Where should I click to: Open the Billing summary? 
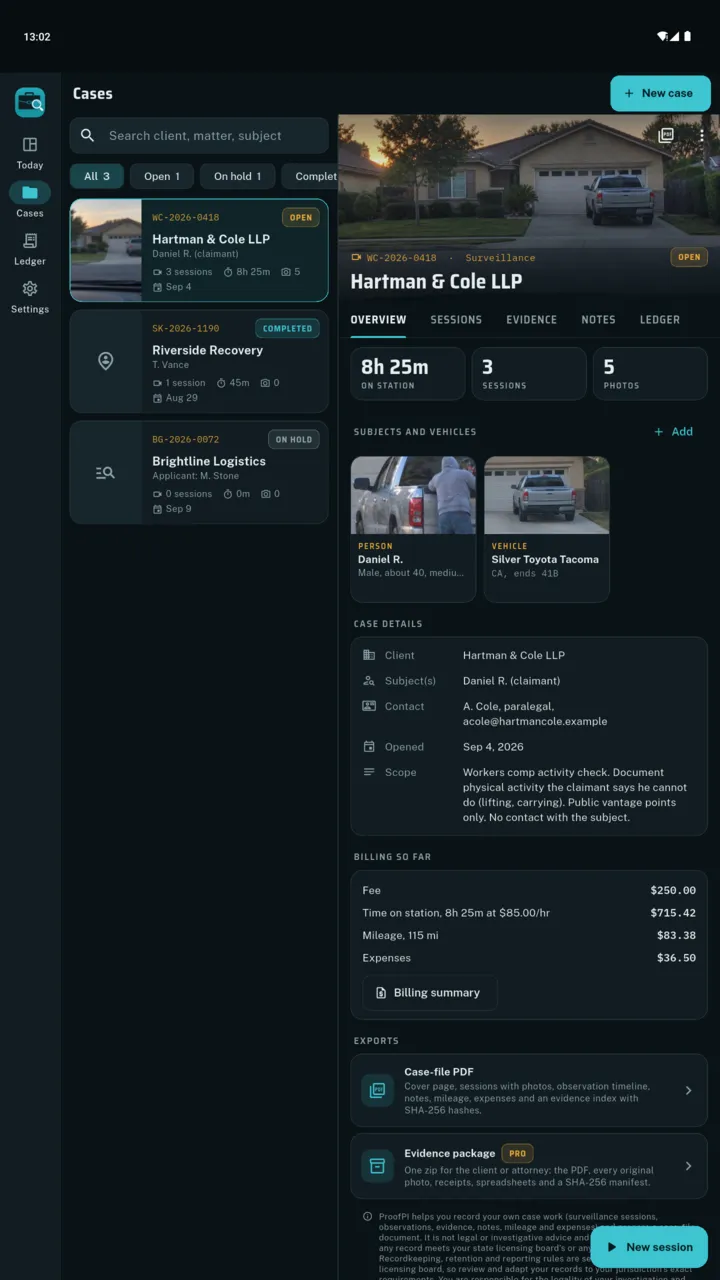pyautogui.click(x=429, y=993)
